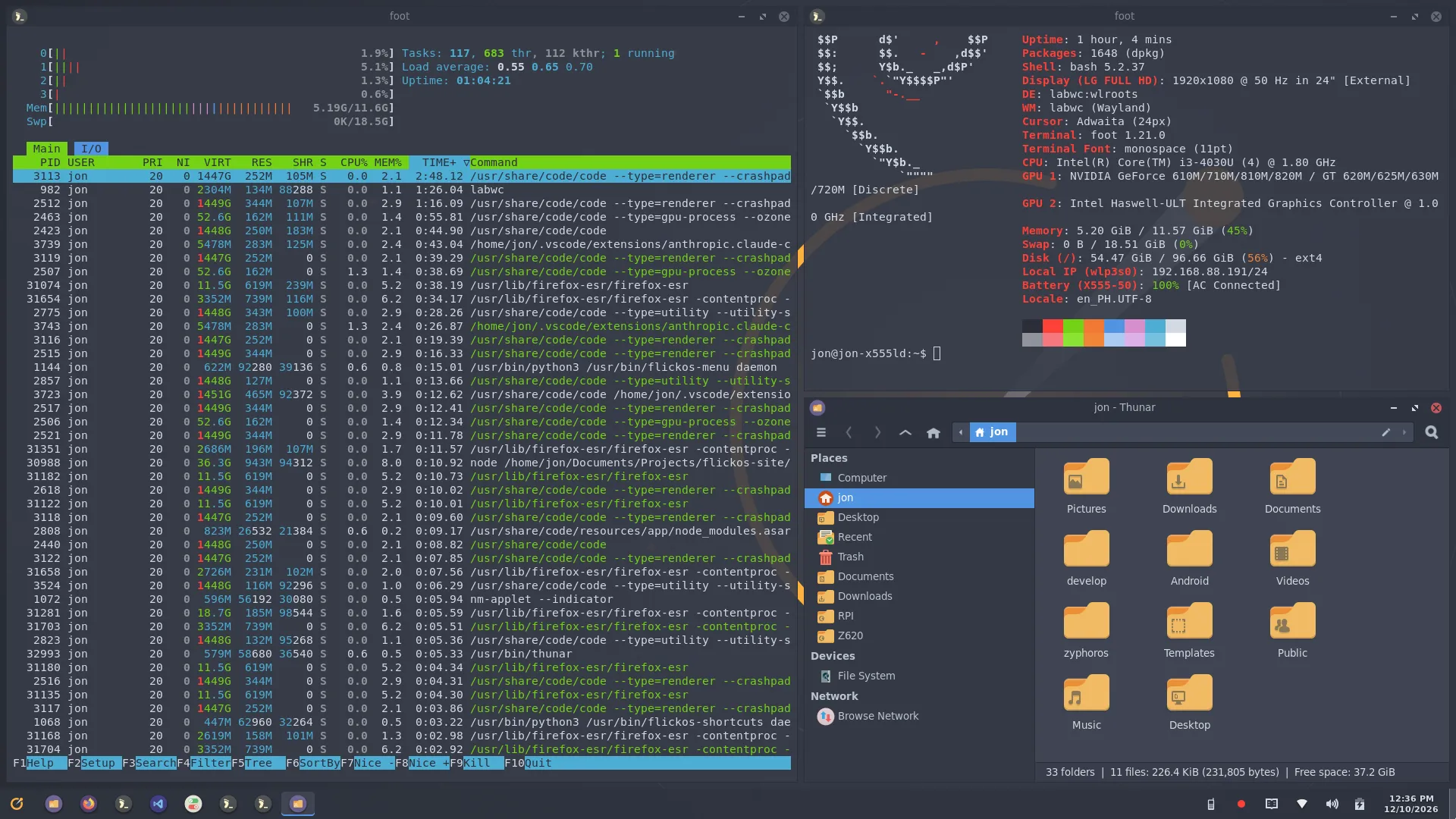Viewport: 1456px width, 819px height.
Task: Open the Music folder
Action: pos(1086,702)
